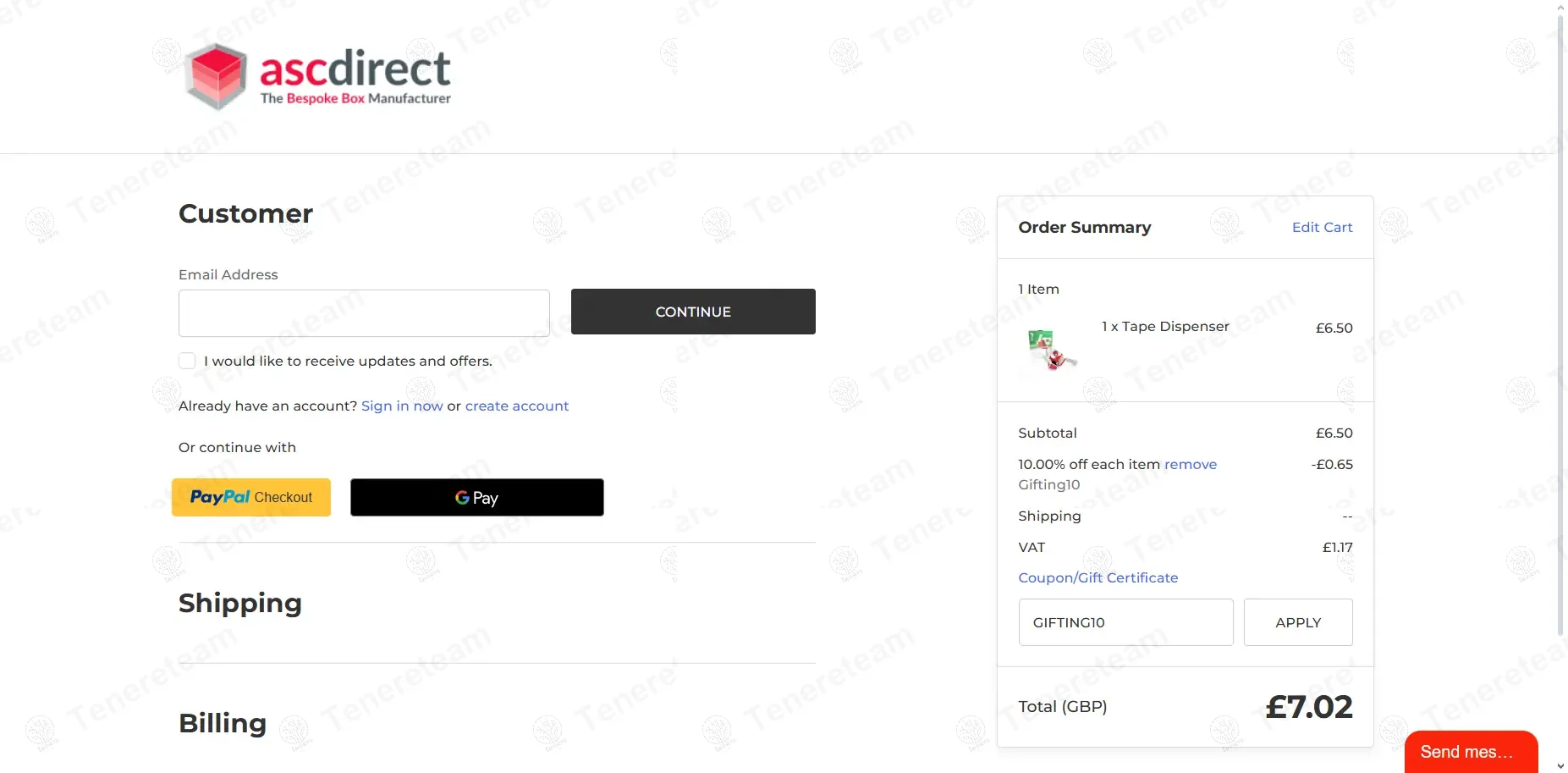Focus the Email Address field

[364, 313]
